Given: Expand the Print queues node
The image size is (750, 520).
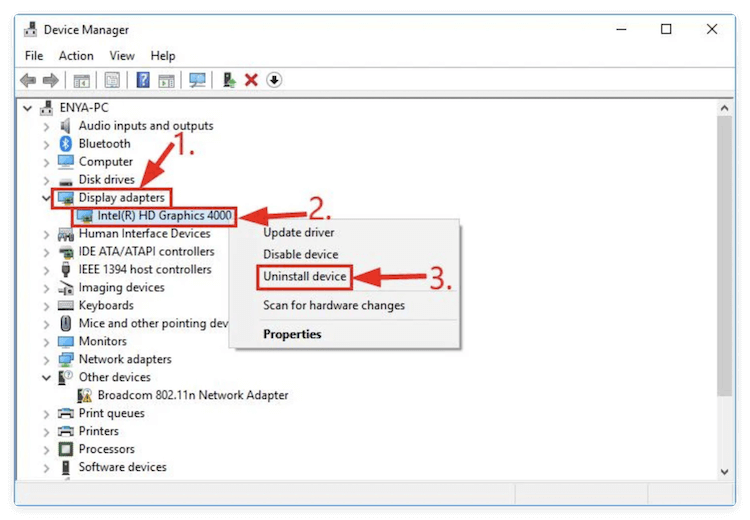Looking at the screenshot, I should pos(46,414).
